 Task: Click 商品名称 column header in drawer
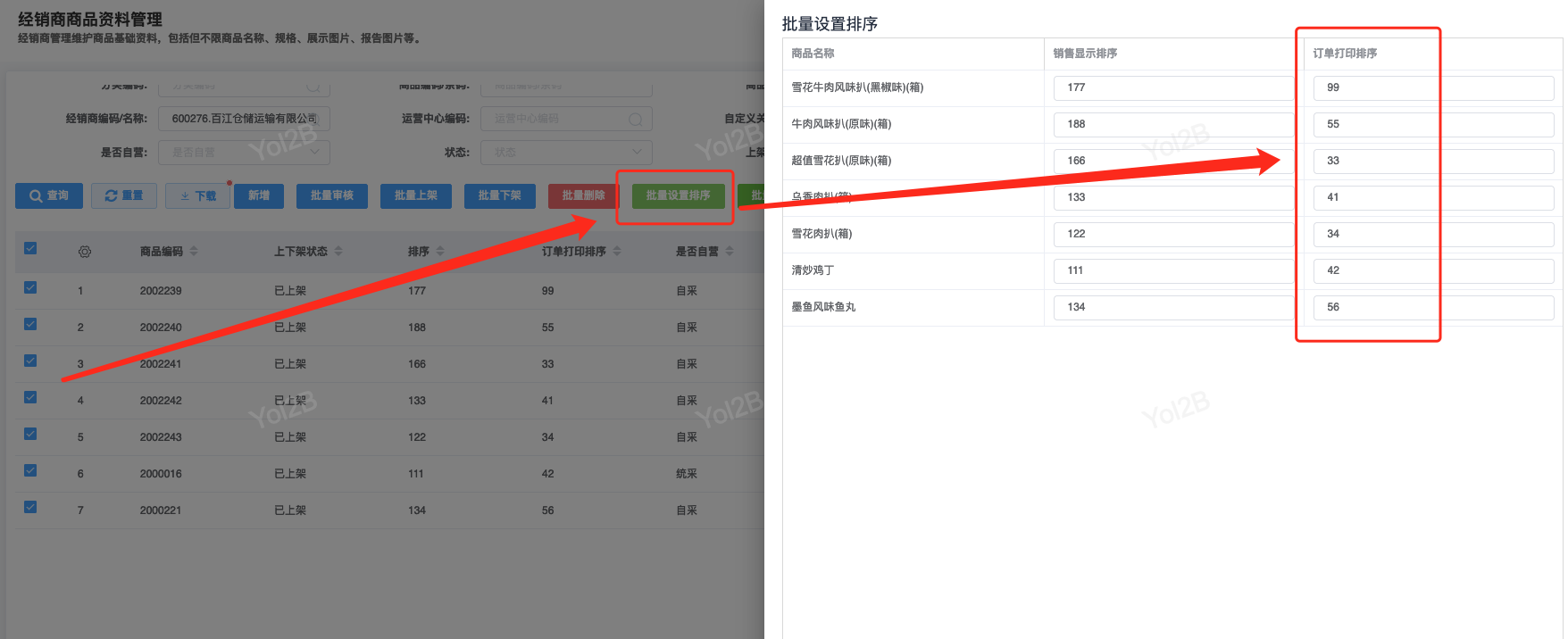click(813, 54)
